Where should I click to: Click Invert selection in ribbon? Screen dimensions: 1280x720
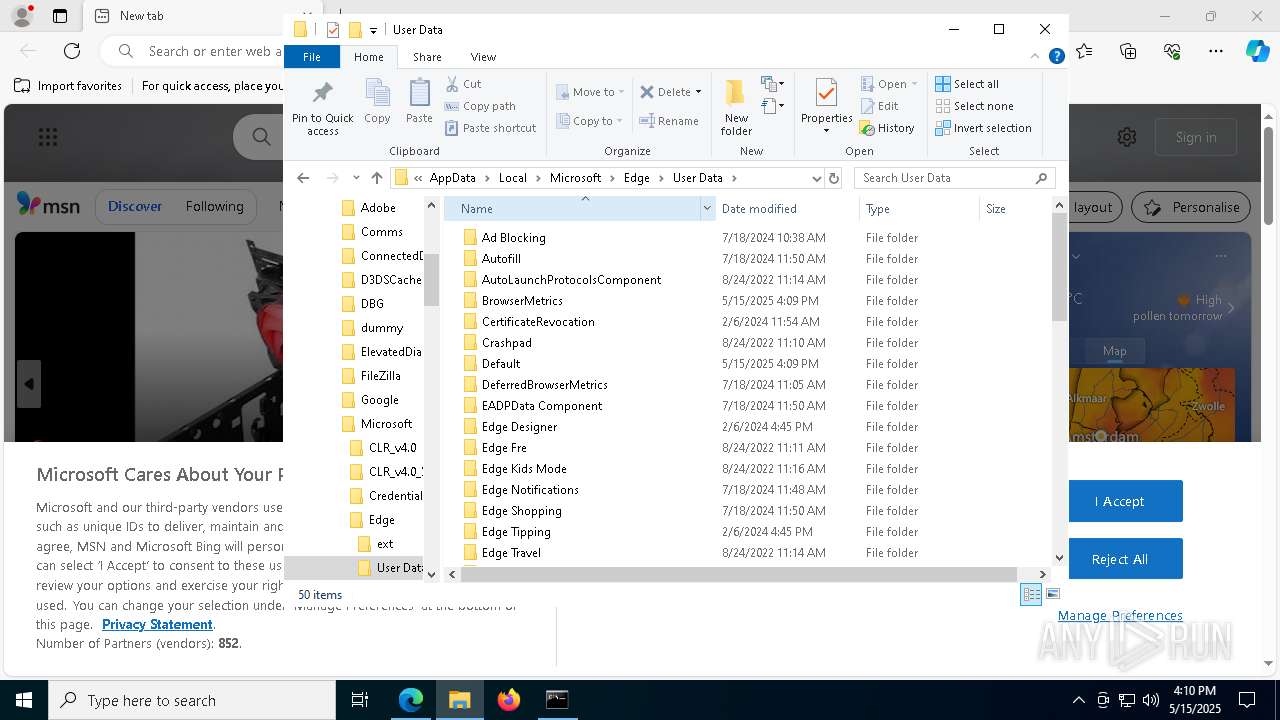coord(983,128)
